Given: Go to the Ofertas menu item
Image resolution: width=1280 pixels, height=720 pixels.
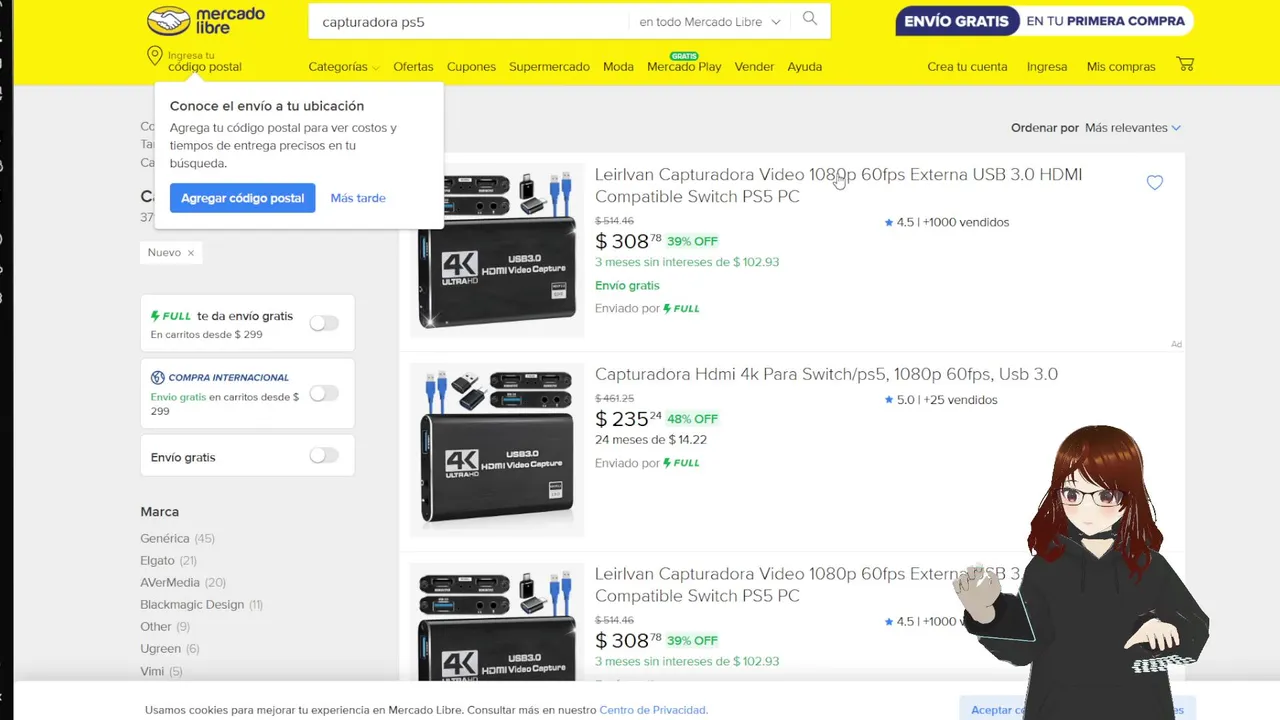Looking at the screenshot, I should coord(413,66).
